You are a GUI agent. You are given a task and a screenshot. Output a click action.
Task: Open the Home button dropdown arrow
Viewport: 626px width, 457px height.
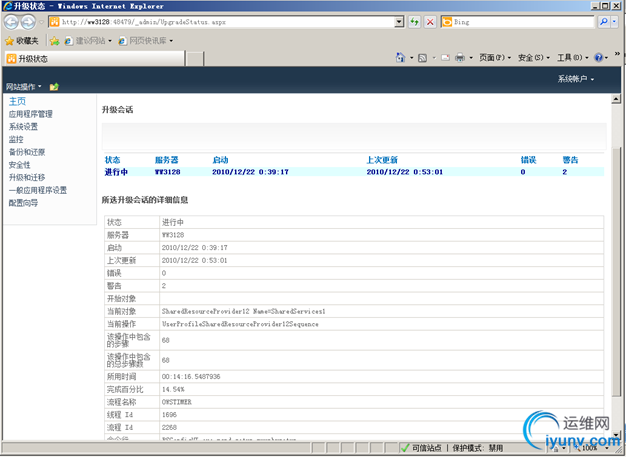tap(411, 58)
